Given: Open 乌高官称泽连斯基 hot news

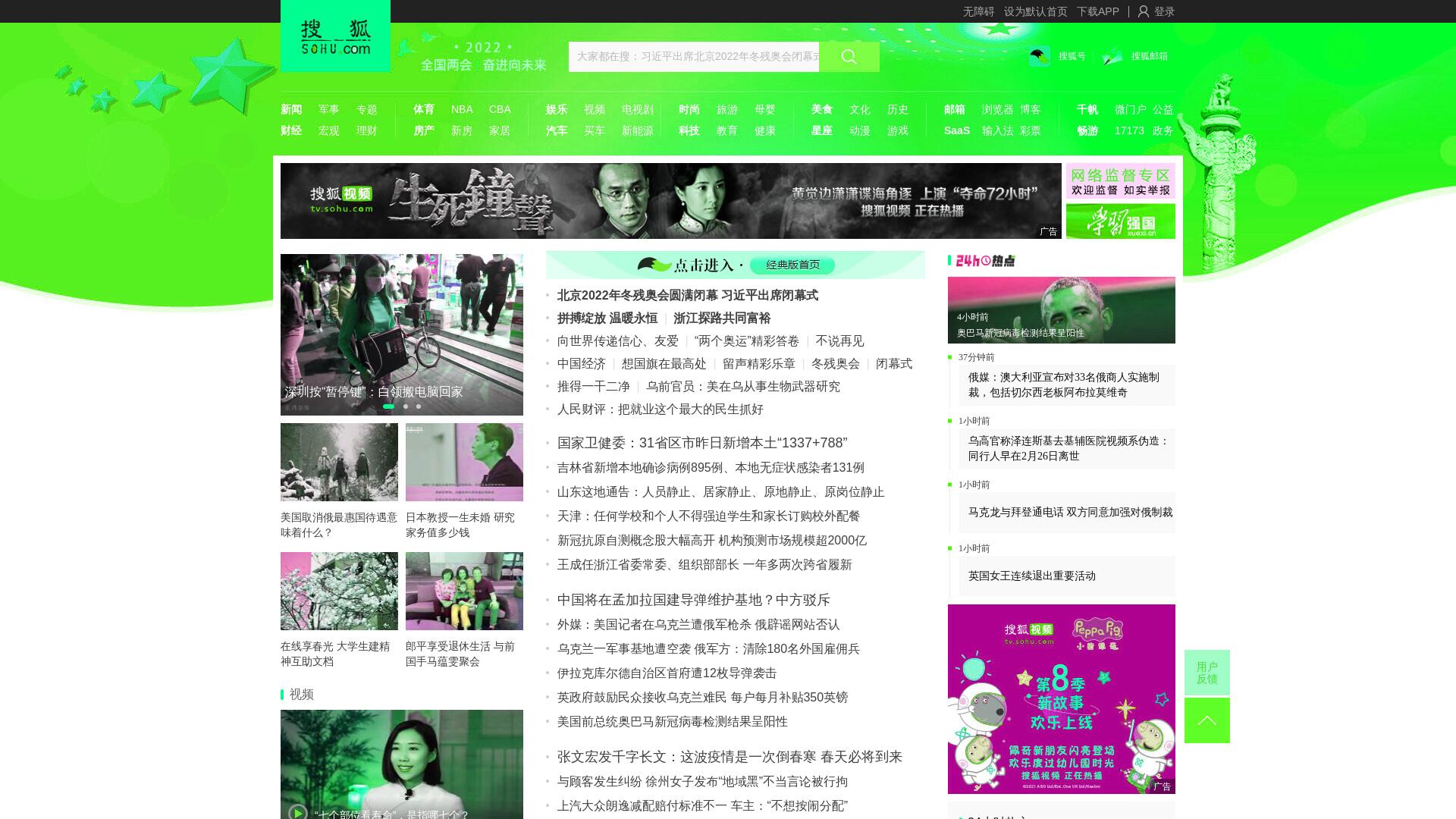Looking at the screenshot, I should point(1068,448).
